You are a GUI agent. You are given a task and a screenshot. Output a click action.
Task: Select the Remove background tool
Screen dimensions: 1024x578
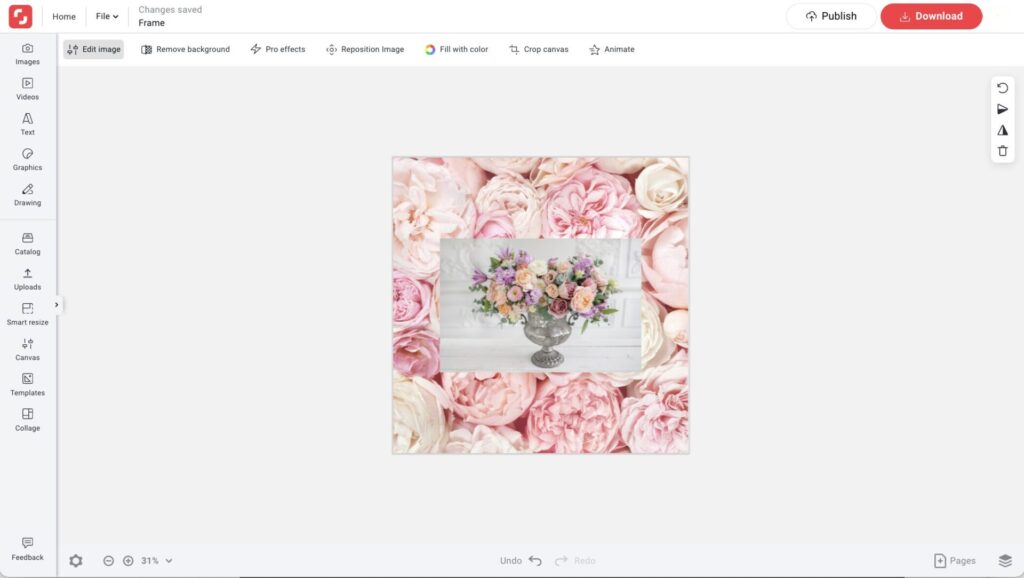(184, 48)
